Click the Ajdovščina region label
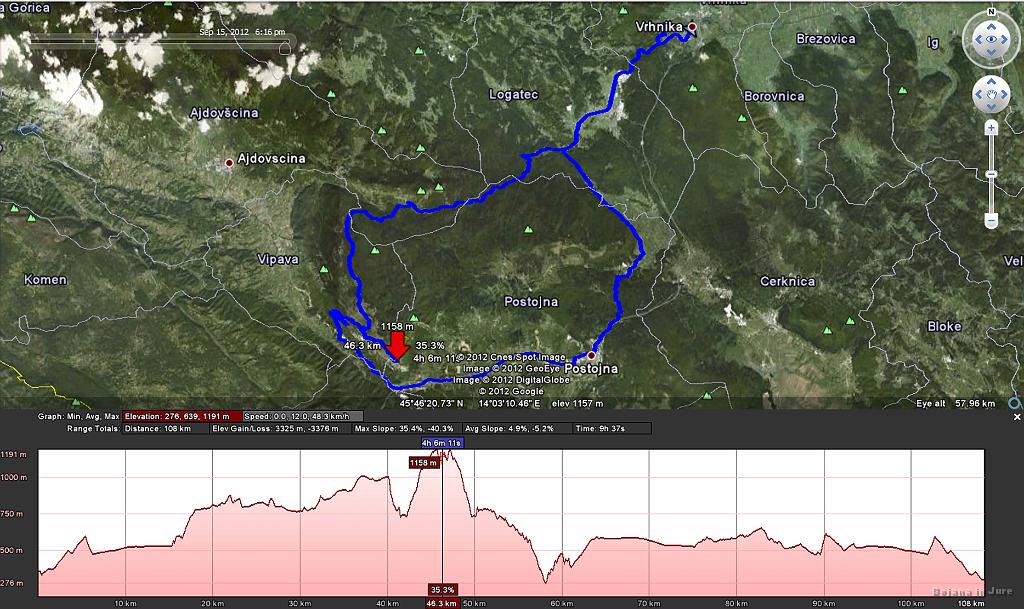 (224, 113)
